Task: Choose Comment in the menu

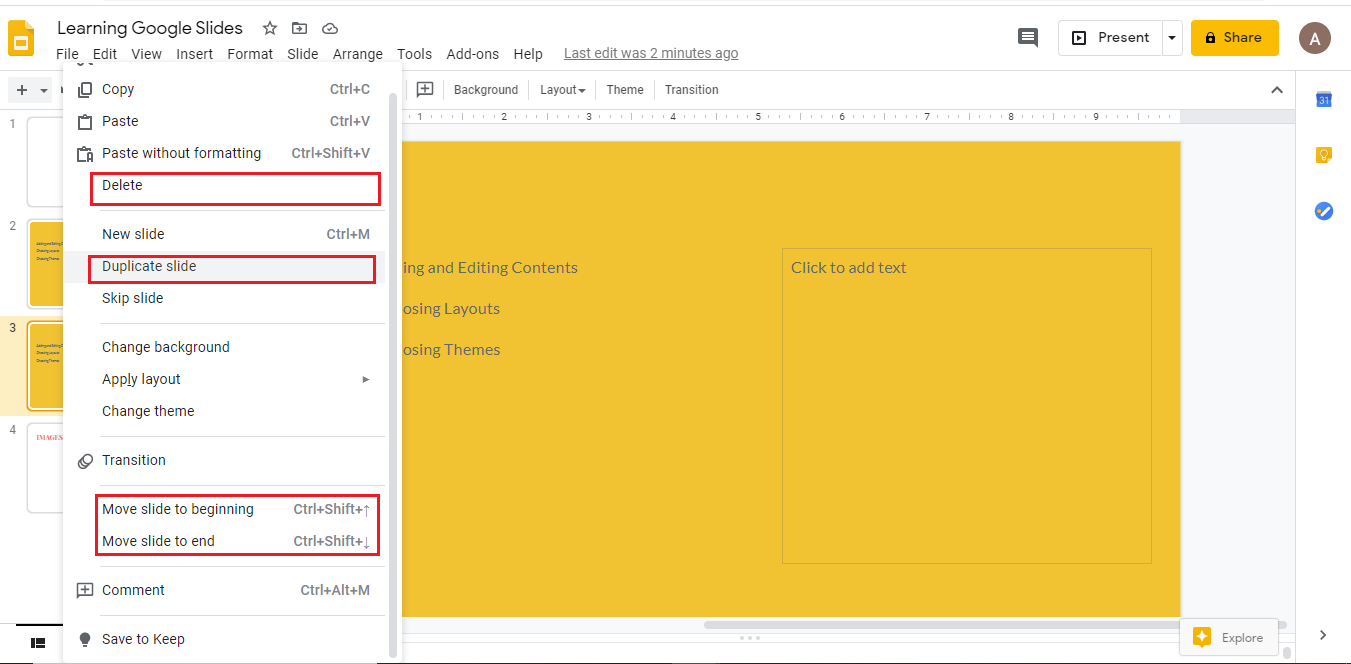Action: [224, 590]
